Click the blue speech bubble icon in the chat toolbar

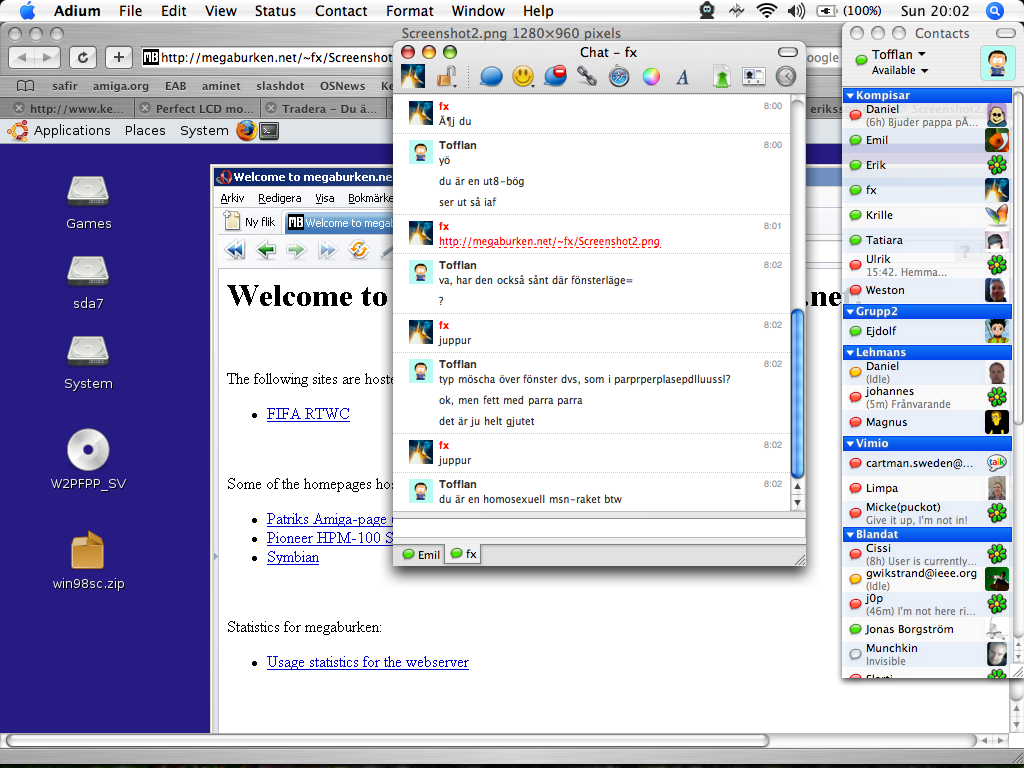[491, 76]
